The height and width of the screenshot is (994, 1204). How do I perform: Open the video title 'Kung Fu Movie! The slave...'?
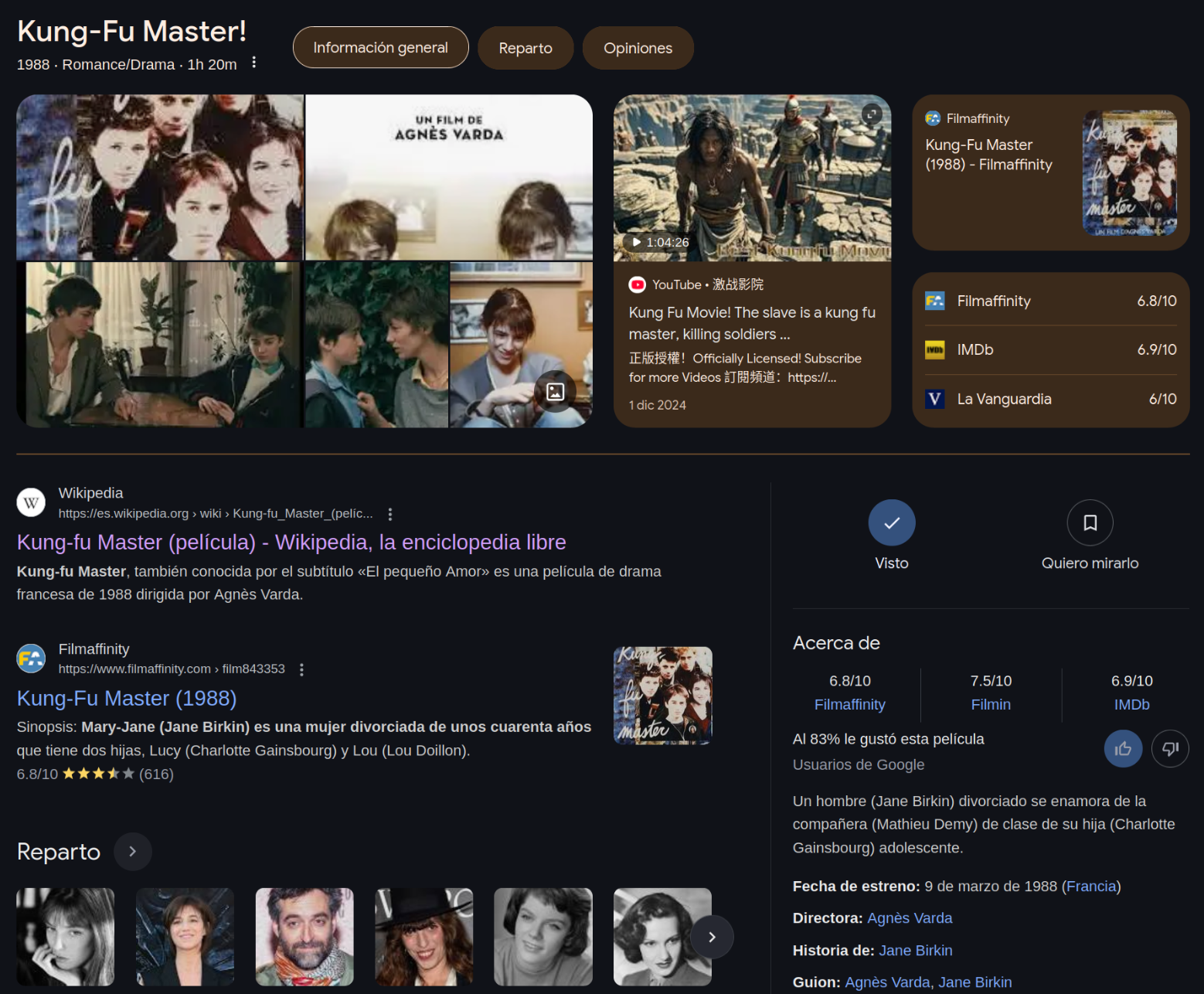click(752, 323)
